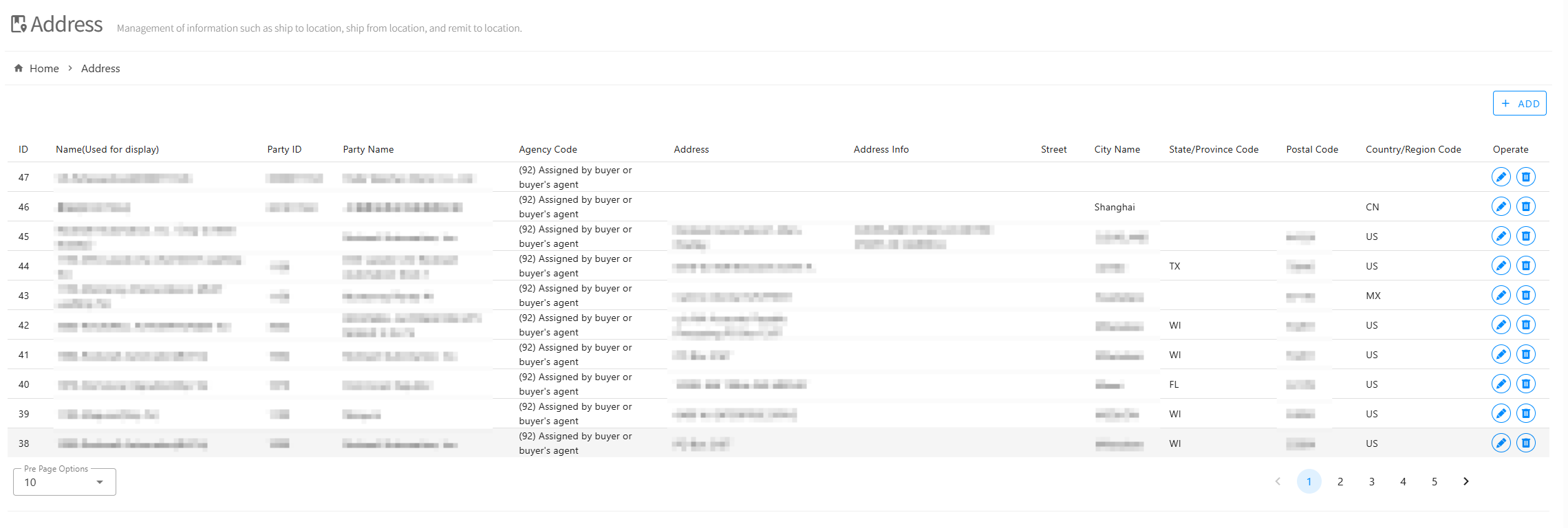Go to next page using right chevron
Image resolution: width=1568 pixels, height=528 pixels.
point(1465,481)
